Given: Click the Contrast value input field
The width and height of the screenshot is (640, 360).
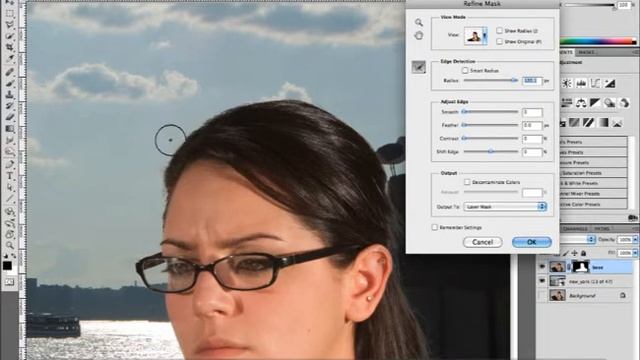Looking at the screenshot, I should coord(532,139).
